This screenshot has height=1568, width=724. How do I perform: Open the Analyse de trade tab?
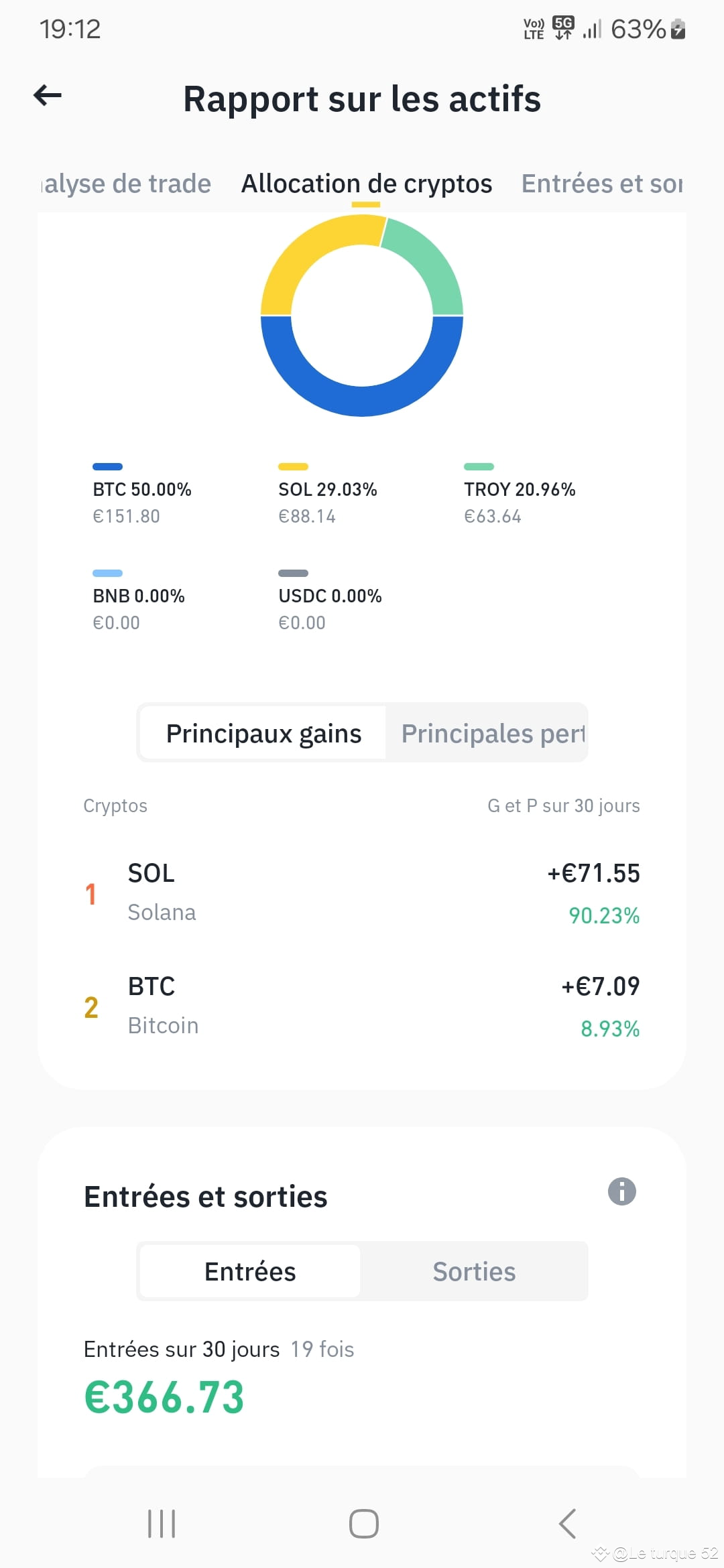pos(125,184)
